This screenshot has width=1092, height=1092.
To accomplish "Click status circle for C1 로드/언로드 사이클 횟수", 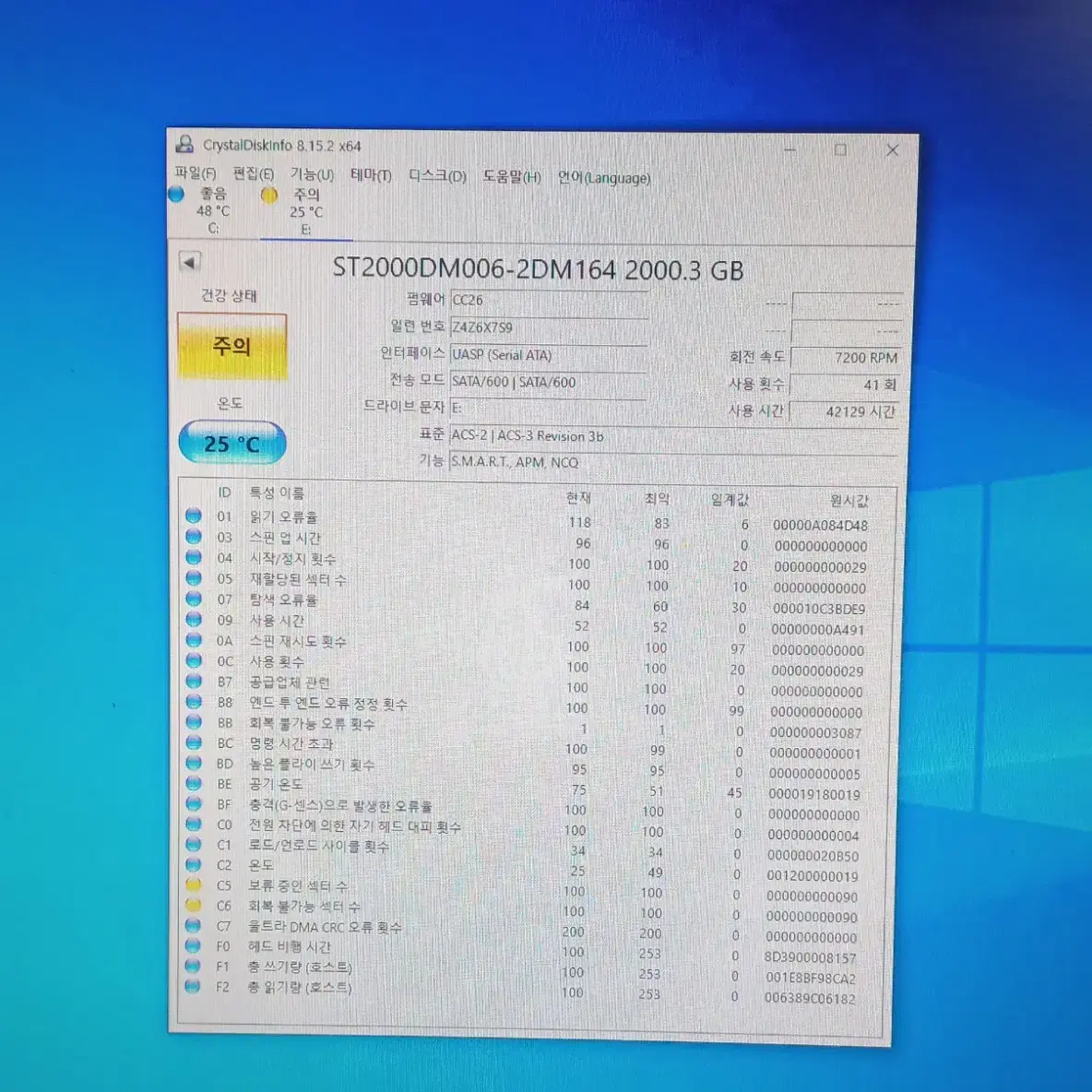I will coord(194,844).
